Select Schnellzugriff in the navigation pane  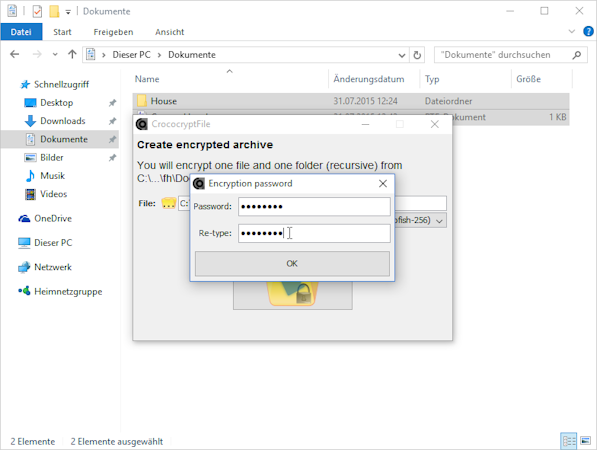click(61, 84)
